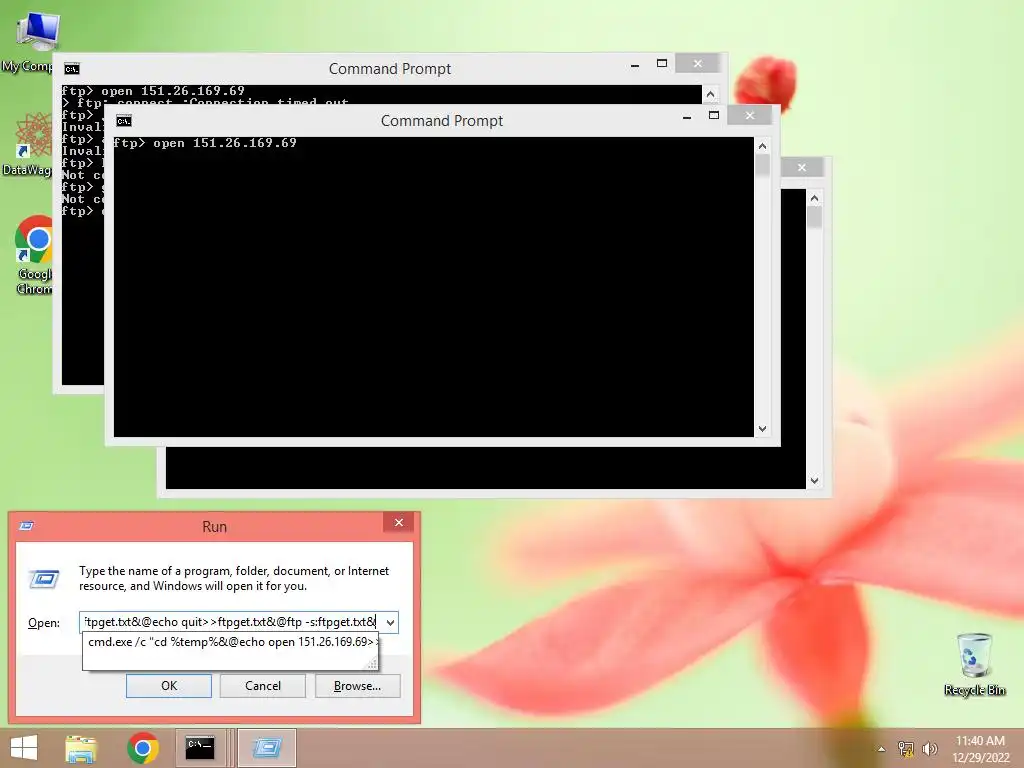Click the front Command Prompt window's system icon

pyautogui.click(x=123, y=121)
